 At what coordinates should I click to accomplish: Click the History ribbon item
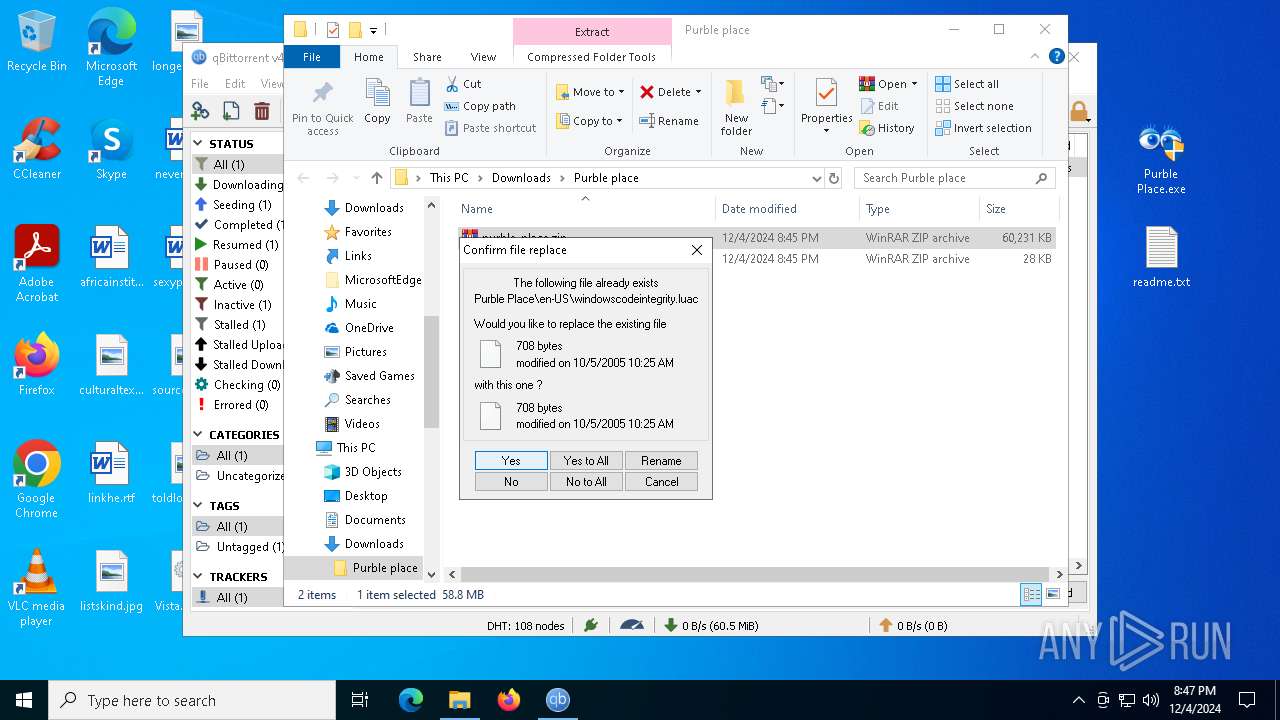click(x=886, y=128)
